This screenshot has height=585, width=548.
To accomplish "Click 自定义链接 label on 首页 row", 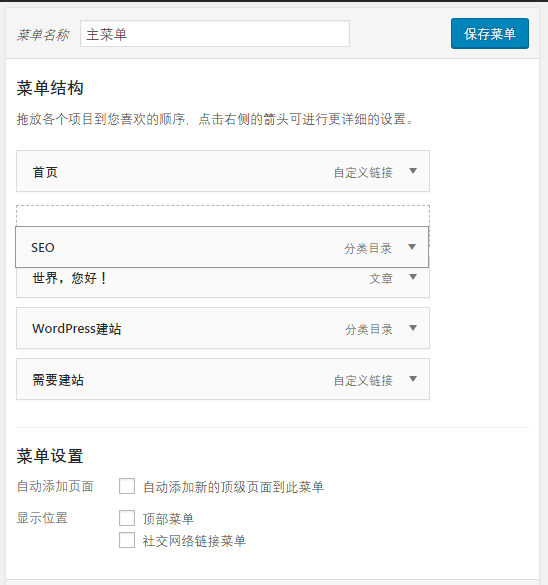I will 363,173.
